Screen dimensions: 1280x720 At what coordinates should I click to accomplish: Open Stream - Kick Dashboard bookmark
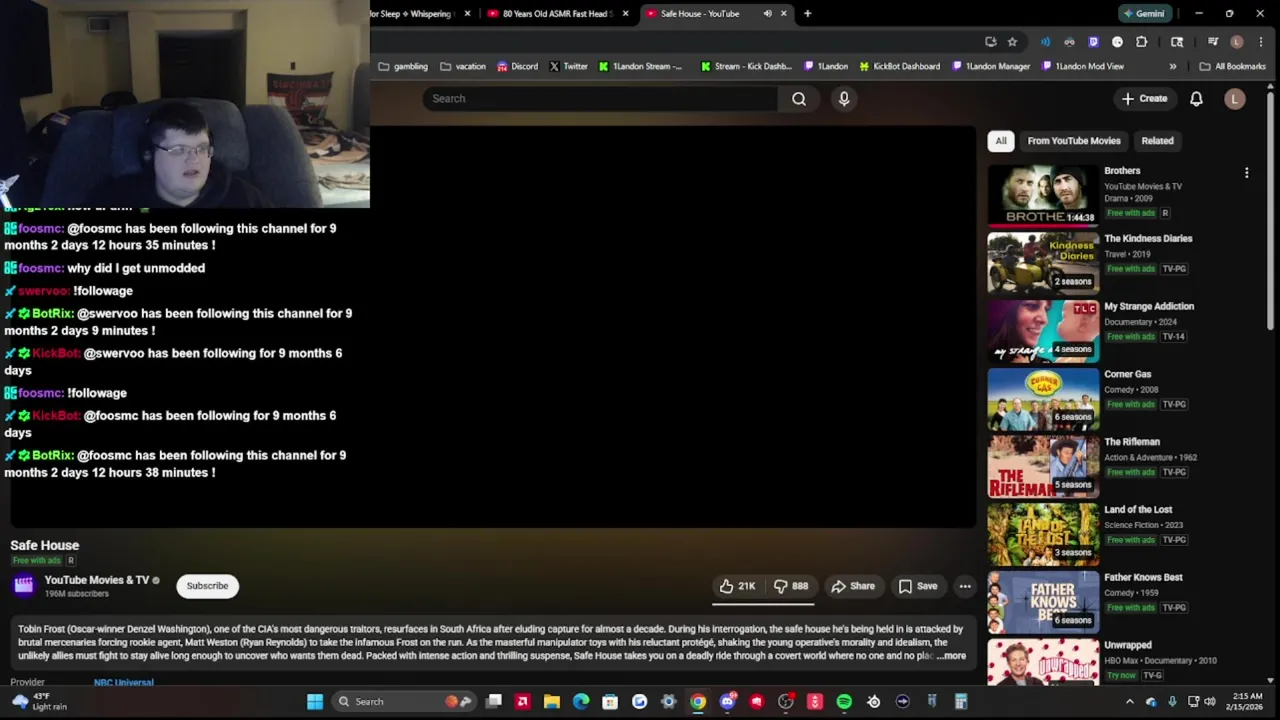coord(746,66)
